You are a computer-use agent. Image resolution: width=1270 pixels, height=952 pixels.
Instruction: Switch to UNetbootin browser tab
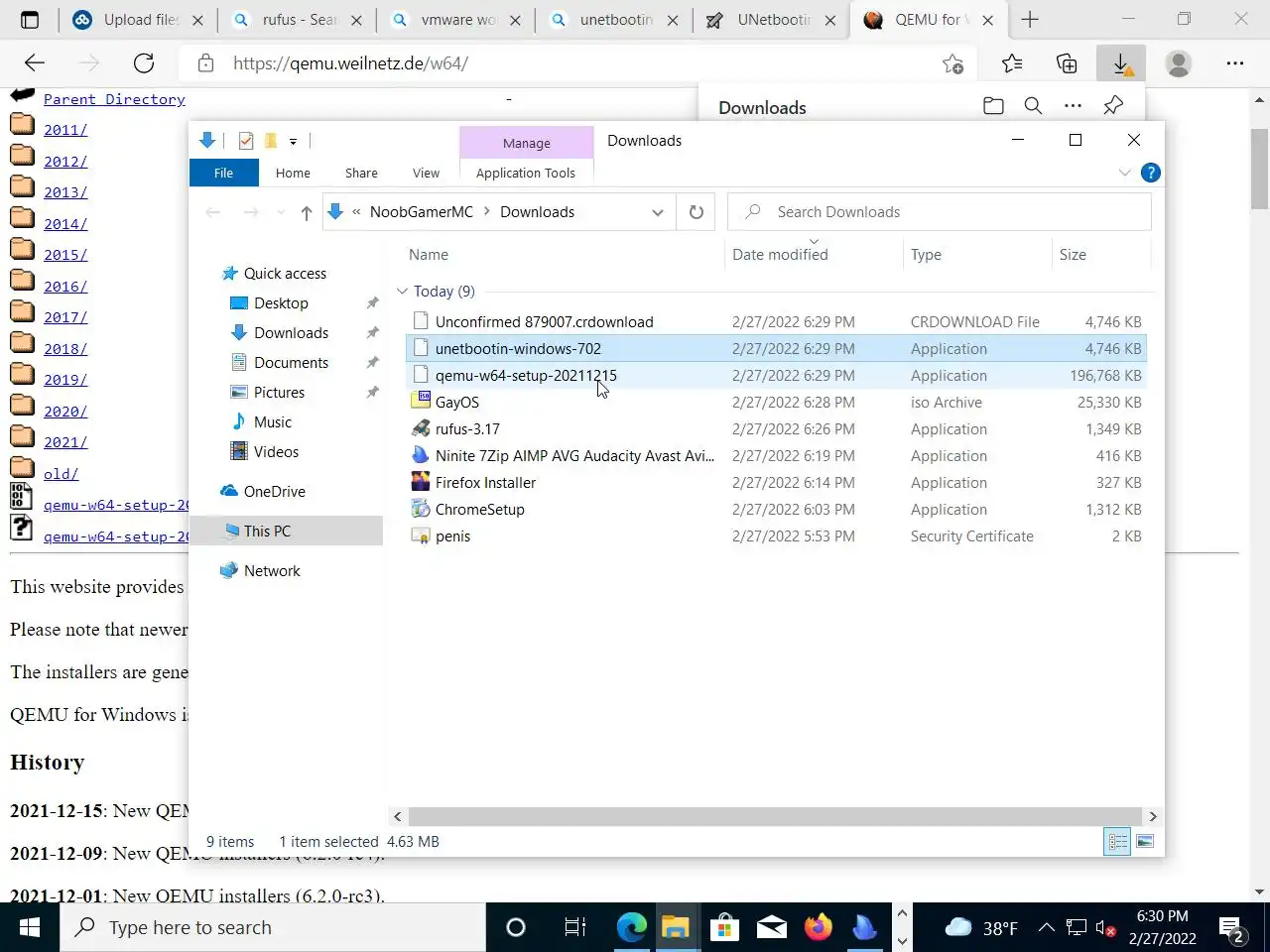(x=772, y=20)
